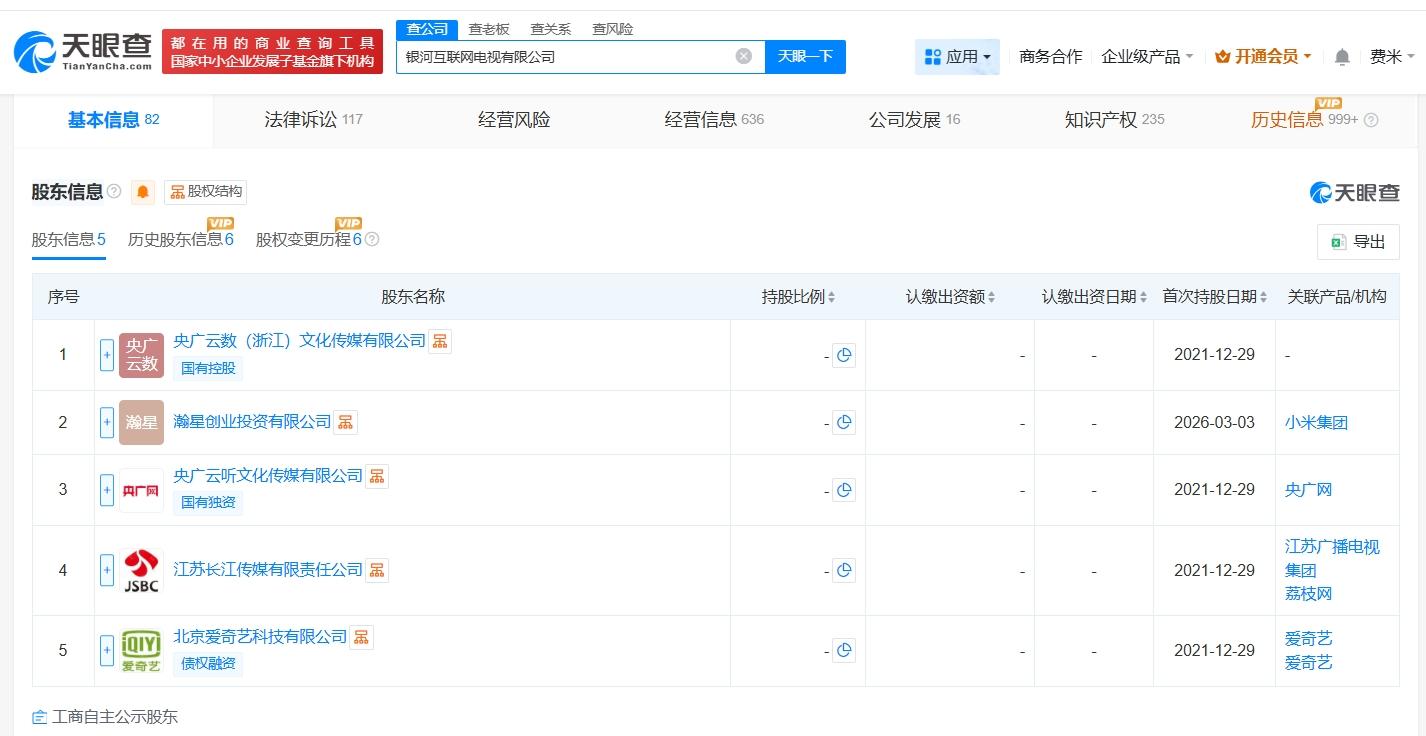Sort table by 持股比例 column
The height and width of the screenshot is (736, 1426).
click(798, 297)
